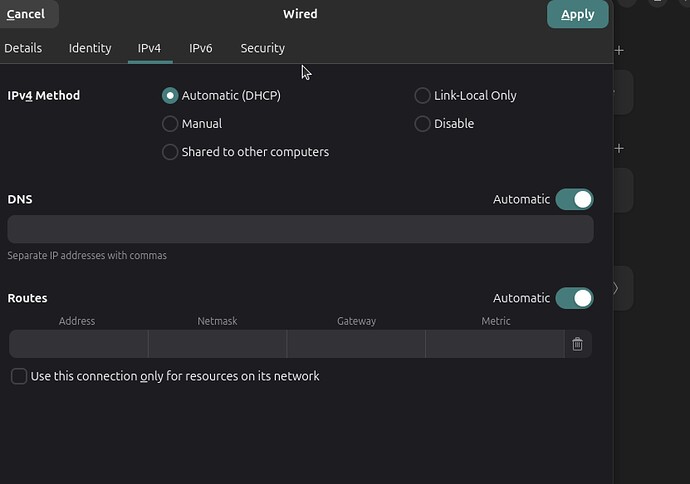This screenshot has width=690, height=484.
Task: Toggle automatic Routes switch
Action: coord(574,298)
